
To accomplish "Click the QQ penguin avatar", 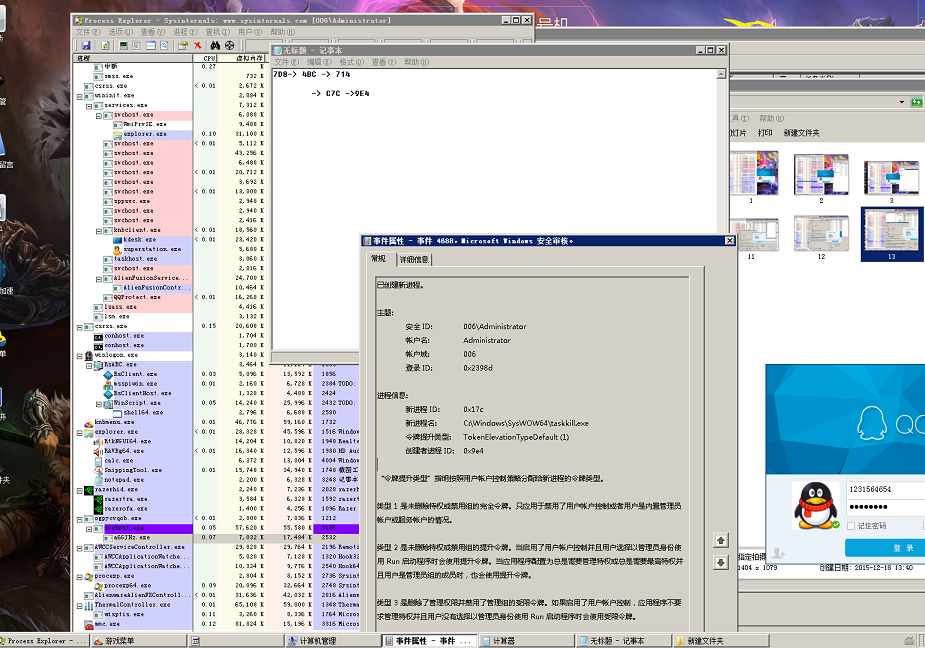I will coord(816,506).
